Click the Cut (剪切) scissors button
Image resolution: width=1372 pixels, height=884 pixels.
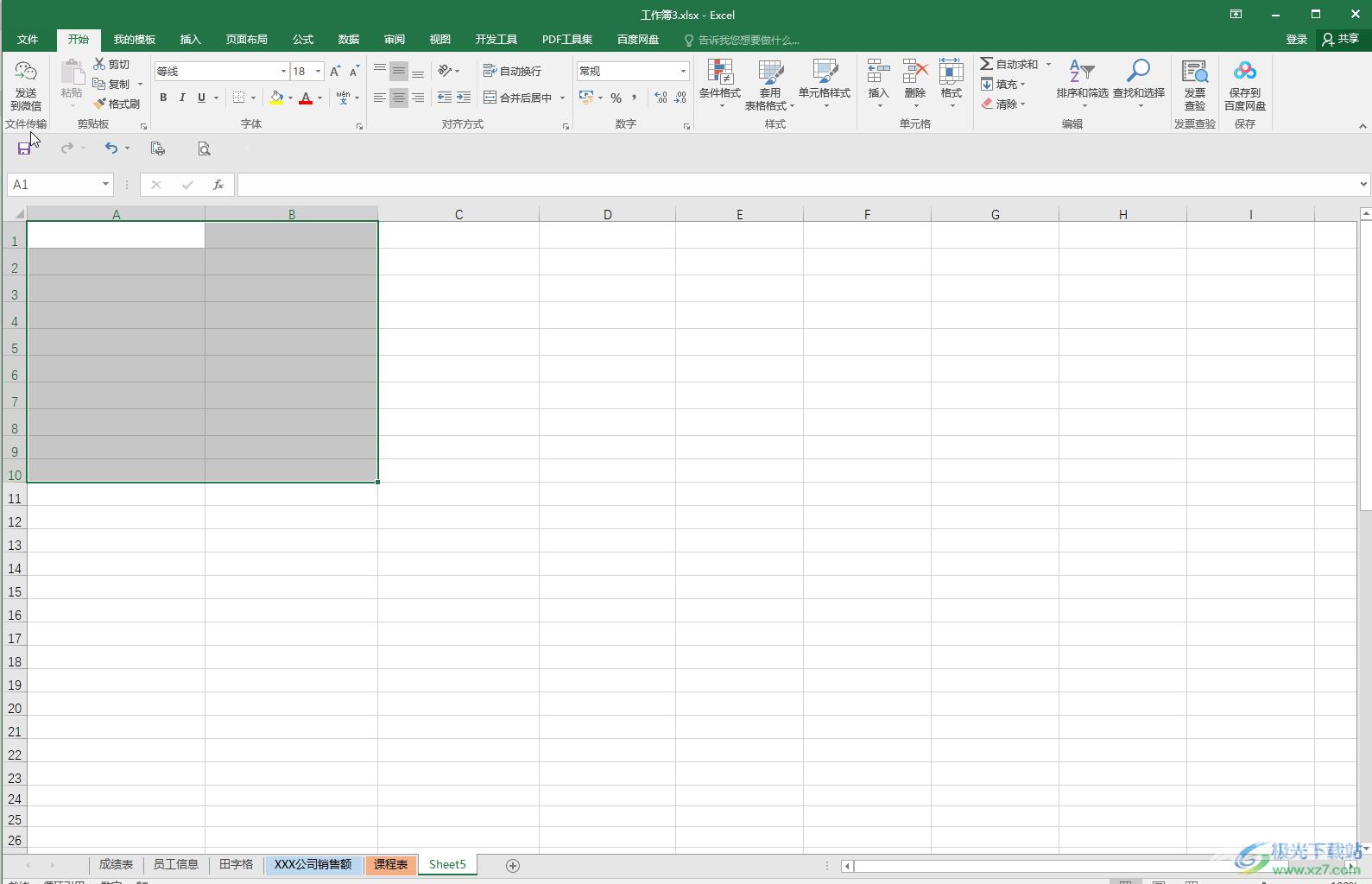click(111, 65)
